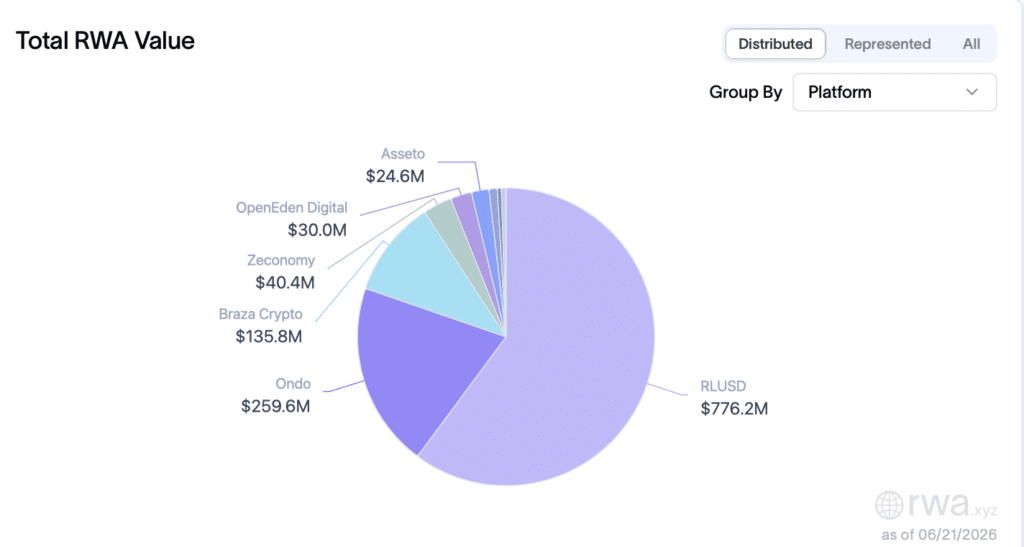Click the $135.8M value
This screenshot has height=547, width=1024.
[x=269, y=336]
